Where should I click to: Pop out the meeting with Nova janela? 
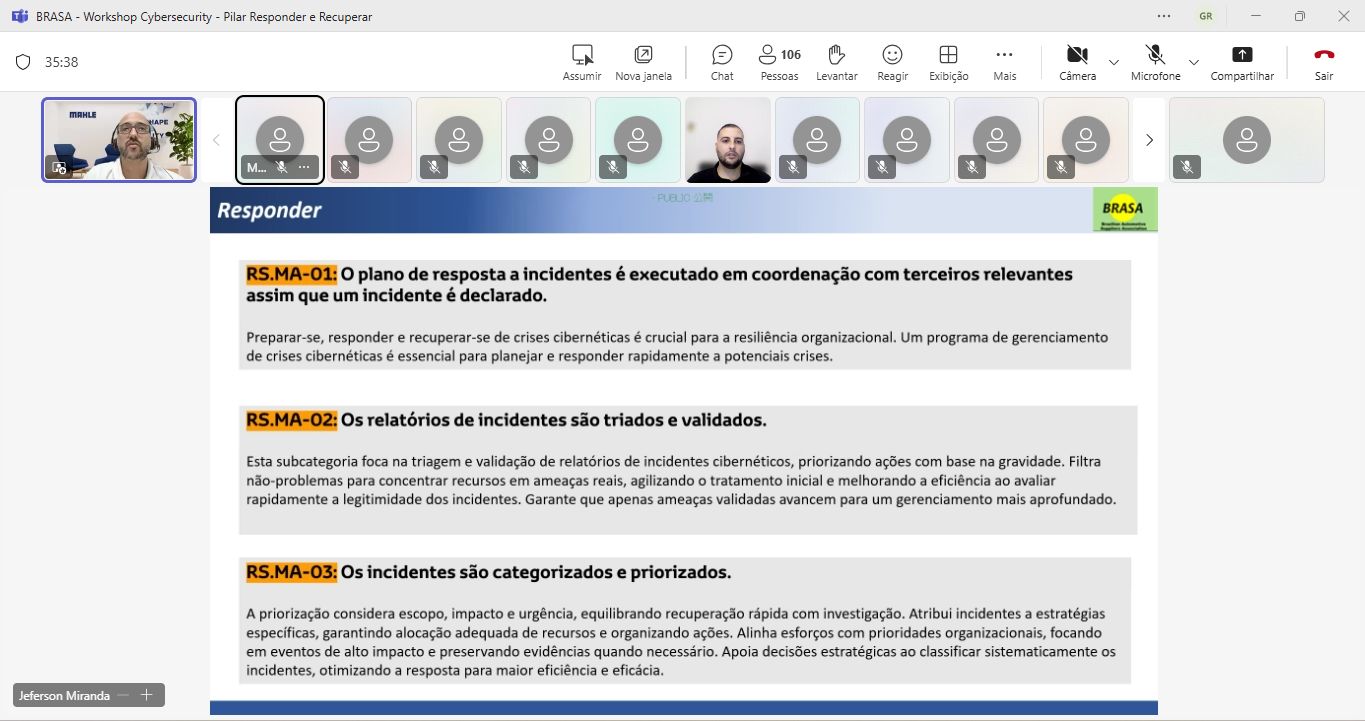[643, 62]
